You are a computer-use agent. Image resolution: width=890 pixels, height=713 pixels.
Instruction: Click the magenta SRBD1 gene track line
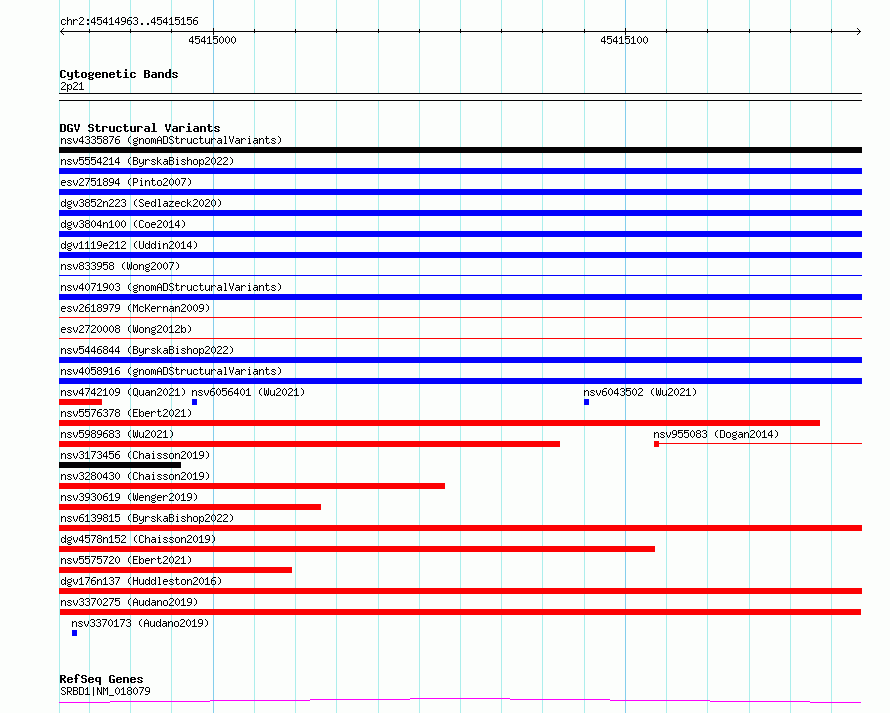coord(460,701)
